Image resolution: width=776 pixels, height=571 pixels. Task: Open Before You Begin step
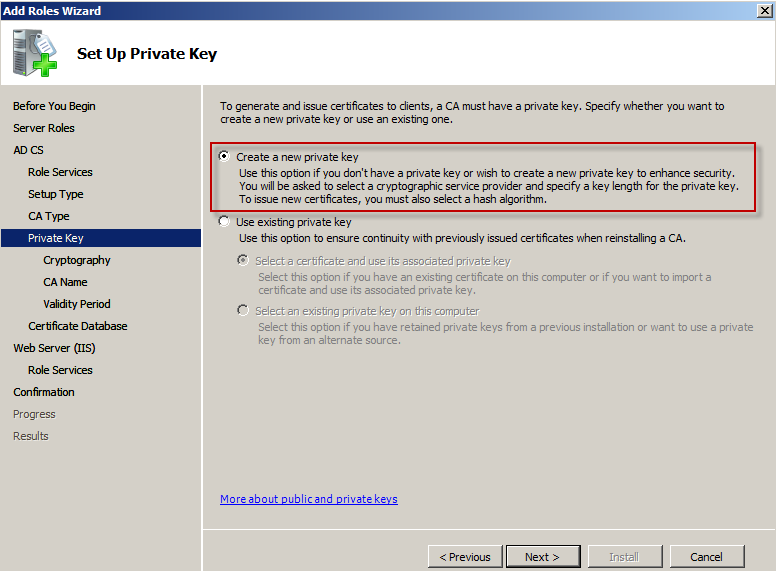coord(54,106)
